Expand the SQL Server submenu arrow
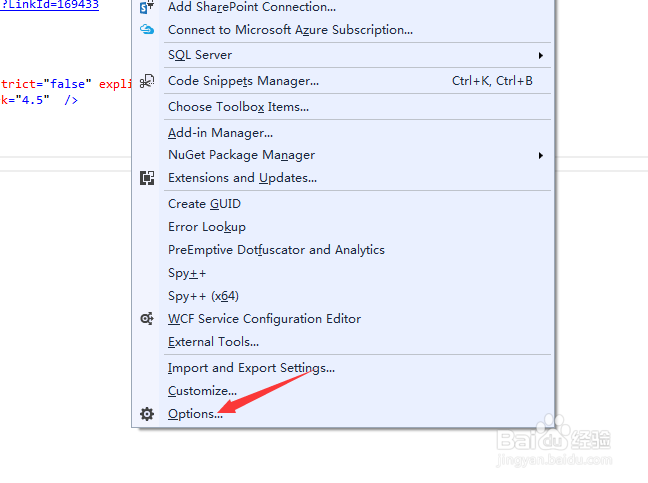 (x=541, y=55)
